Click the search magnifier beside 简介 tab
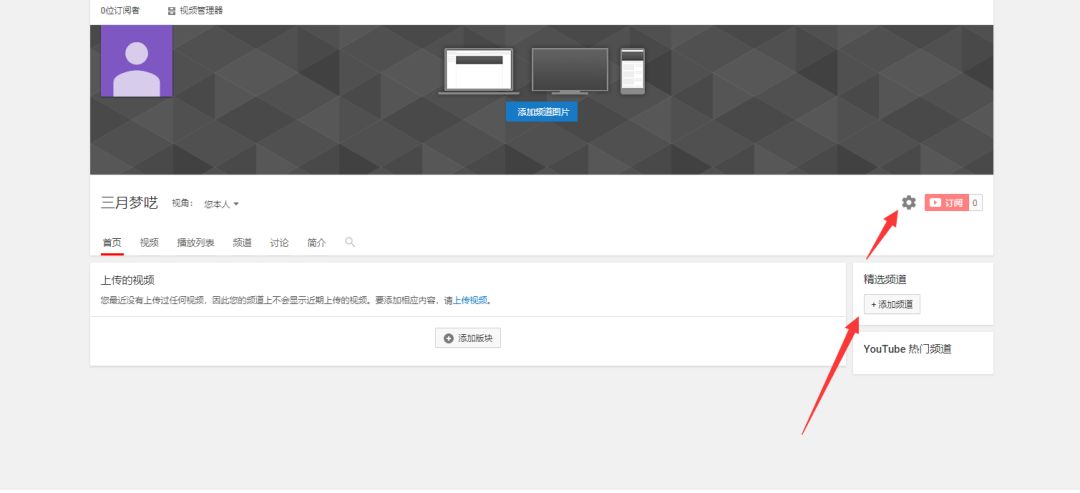This screenshot has height=493, width=1080. pyautogui.click(x=350, y=242)
